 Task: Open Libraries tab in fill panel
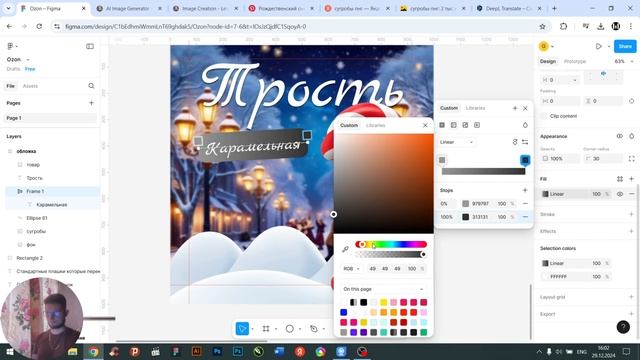(x=476, y=108)
